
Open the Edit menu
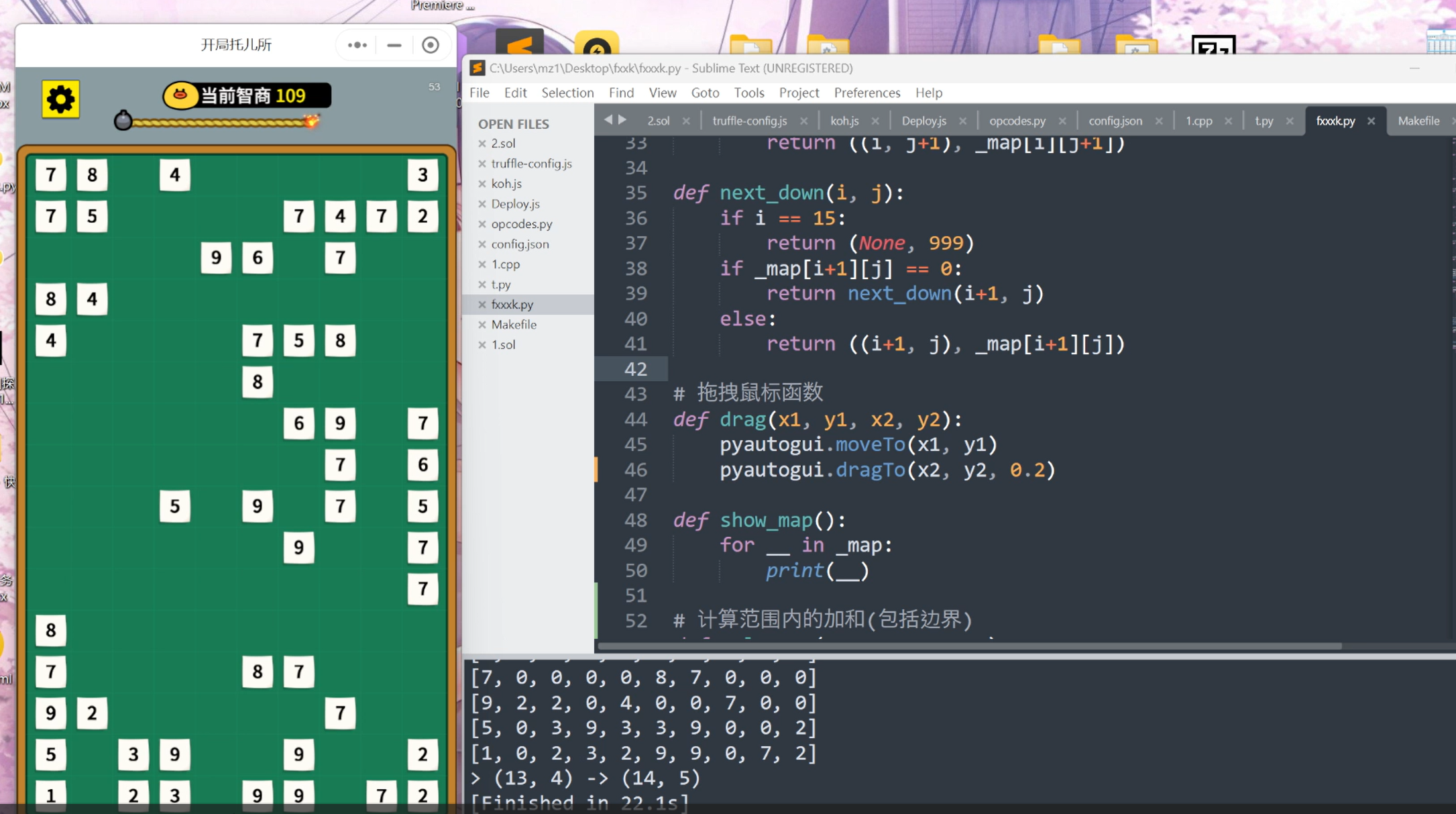[x=515, y=93]
